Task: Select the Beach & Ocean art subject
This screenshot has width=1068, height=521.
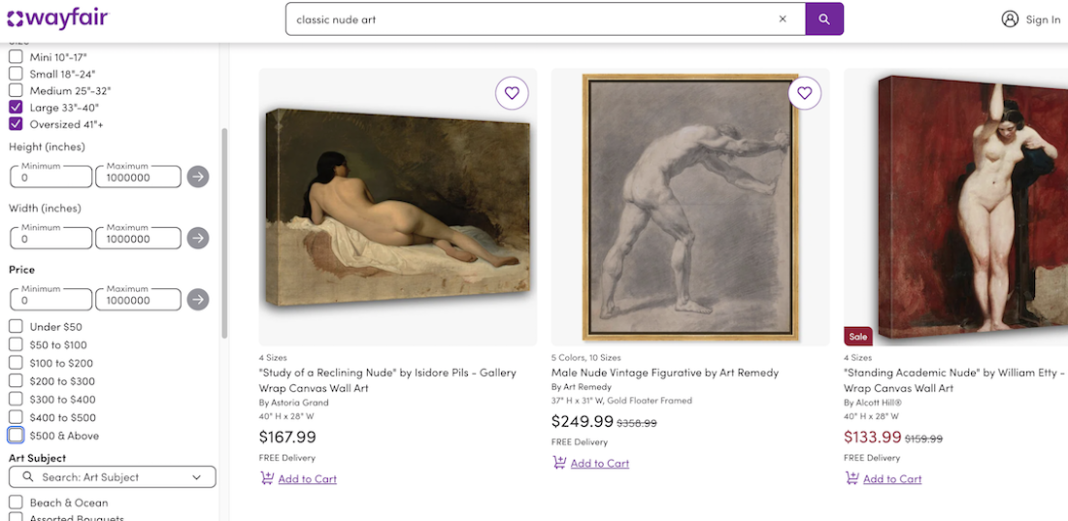Action: tap(16, 502)
